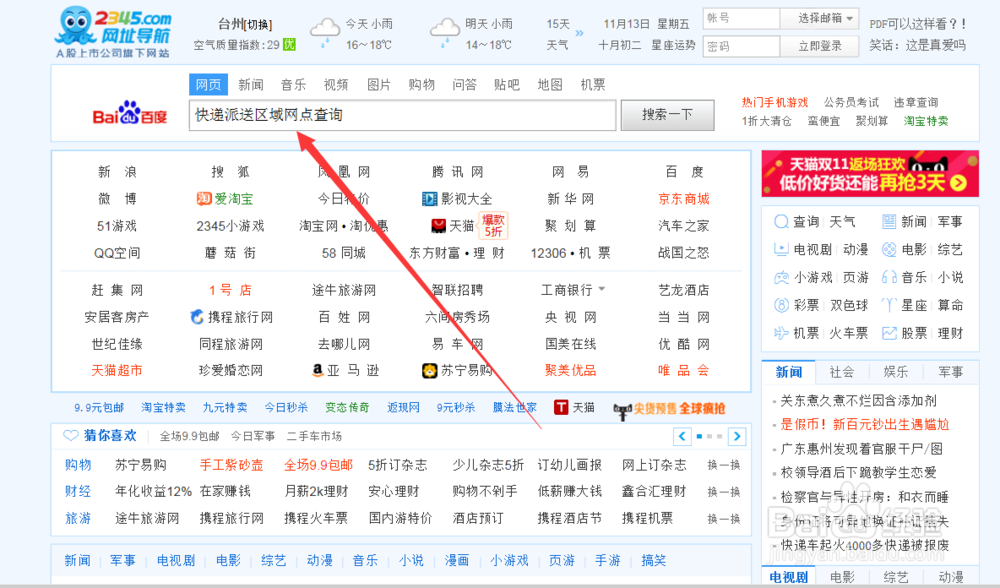Click the 电影 film reel icon in sidebar
1000x588 pixels.
[x=889, y=249]
